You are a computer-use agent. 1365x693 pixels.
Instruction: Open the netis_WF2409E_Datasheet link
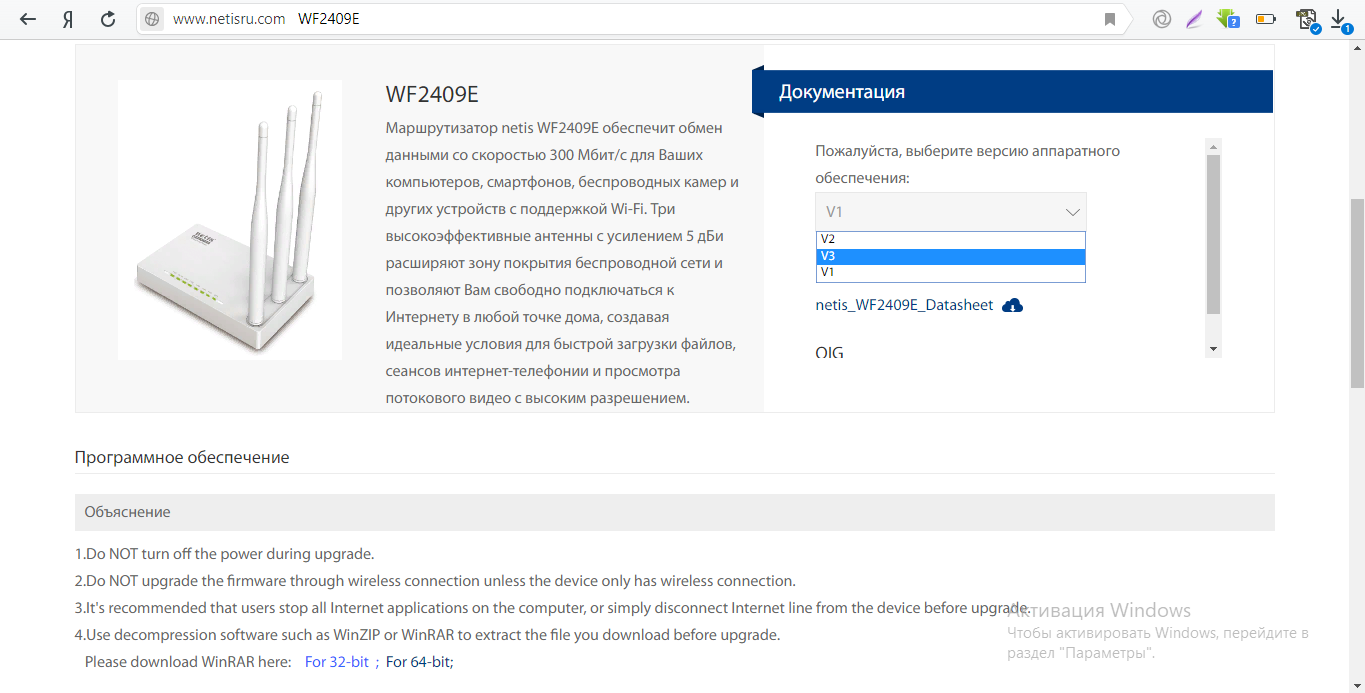(x=904, y=305)
